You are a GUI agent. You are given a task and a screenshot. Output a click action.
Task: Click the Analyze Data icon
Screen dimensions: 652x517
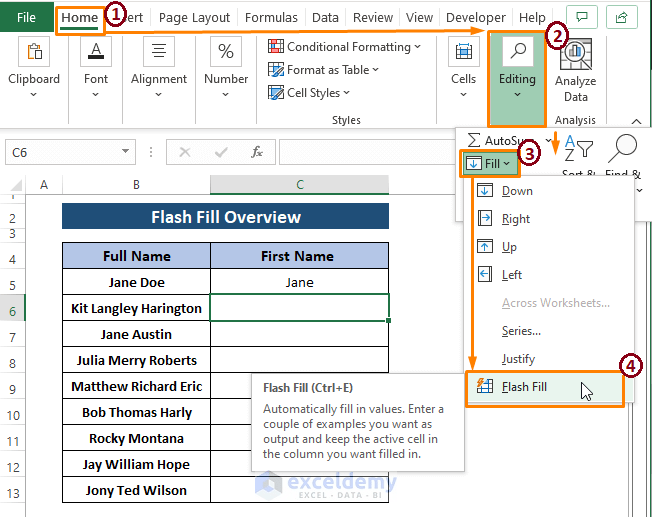(x=576, y=54)
